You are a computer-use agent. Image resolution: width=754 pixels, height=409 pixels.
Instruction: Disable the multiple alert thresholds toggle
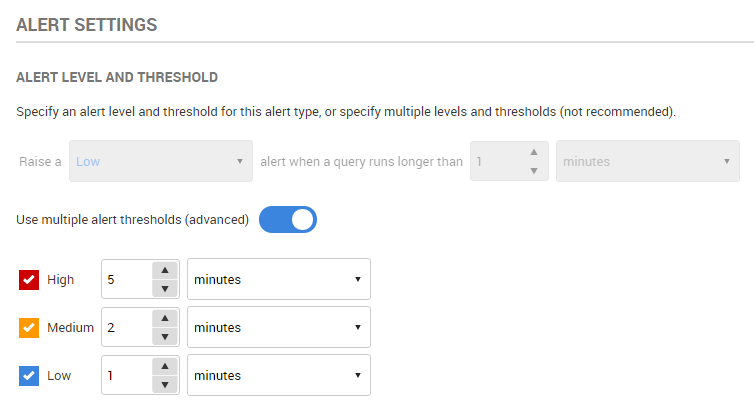click(288, 219)
